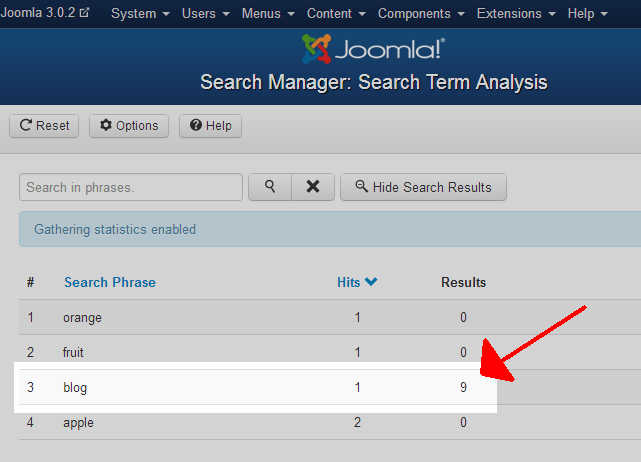The width and height of the screenshot is (641, 462).
Task: Open the Content menu
Action: (x=336, y=13)
